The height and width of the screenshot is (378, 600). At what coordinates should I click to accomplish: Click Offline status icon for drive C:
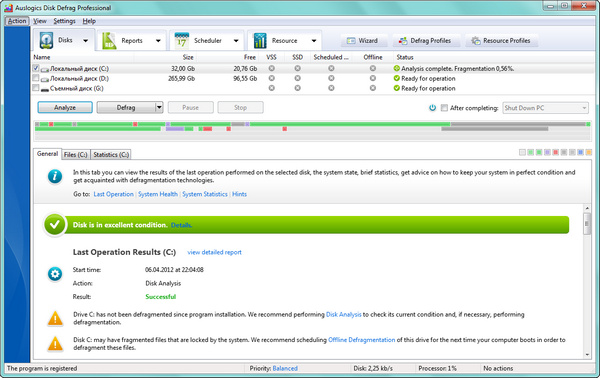click(373, 68)
